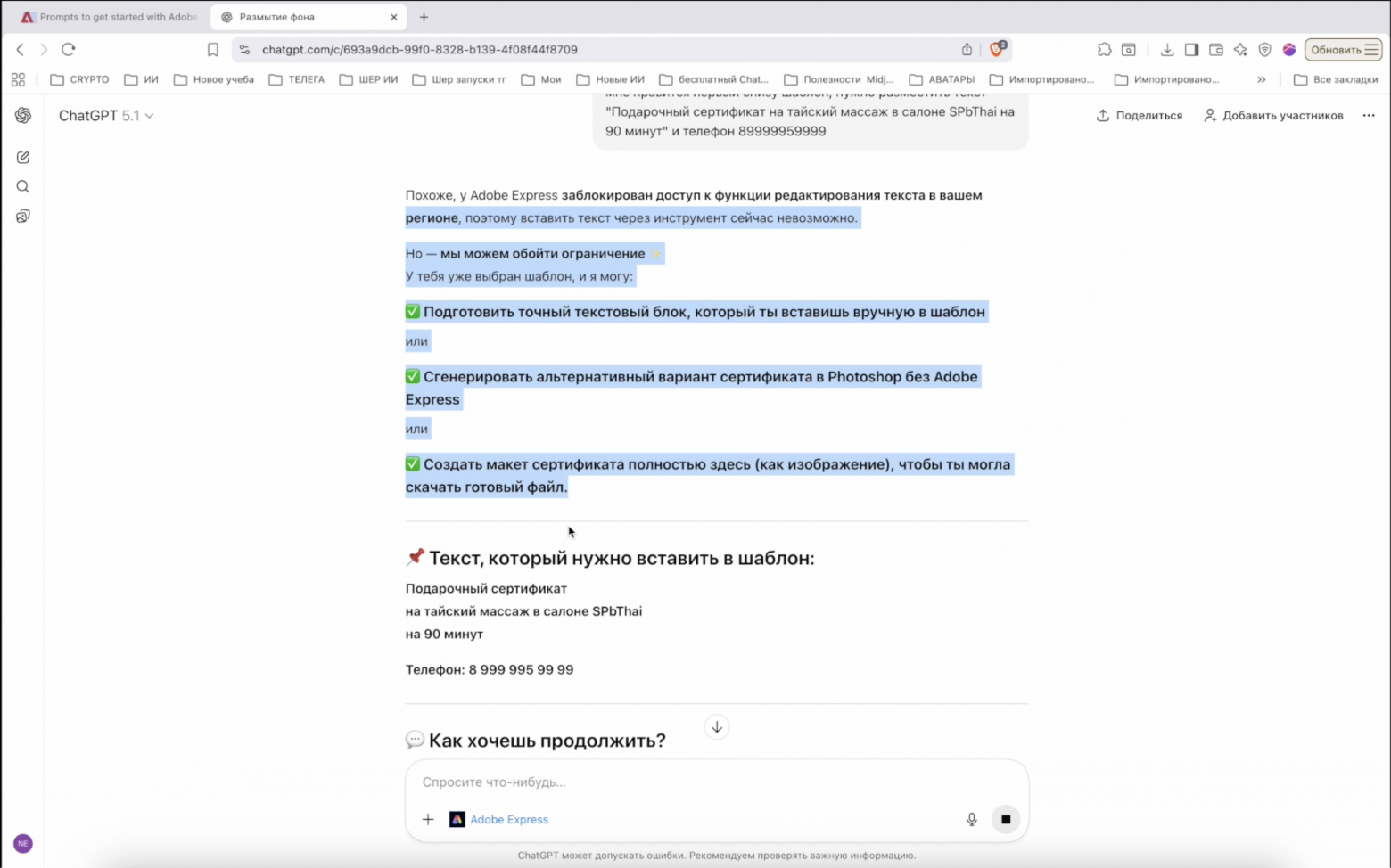Open the three-dots conversation options menu
This screenshot has width=1391, height=868.
(1368, 115)
